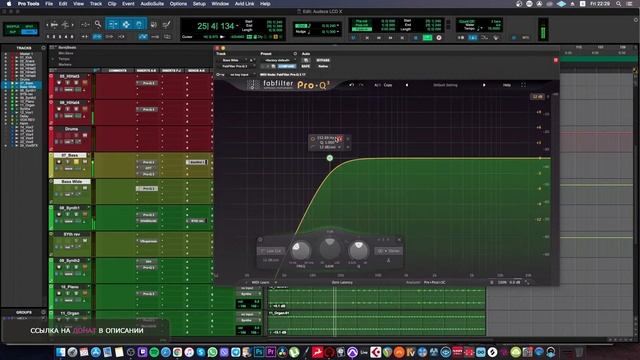
Task: Select the 07_Bass track name
Action: coord(70,155)
